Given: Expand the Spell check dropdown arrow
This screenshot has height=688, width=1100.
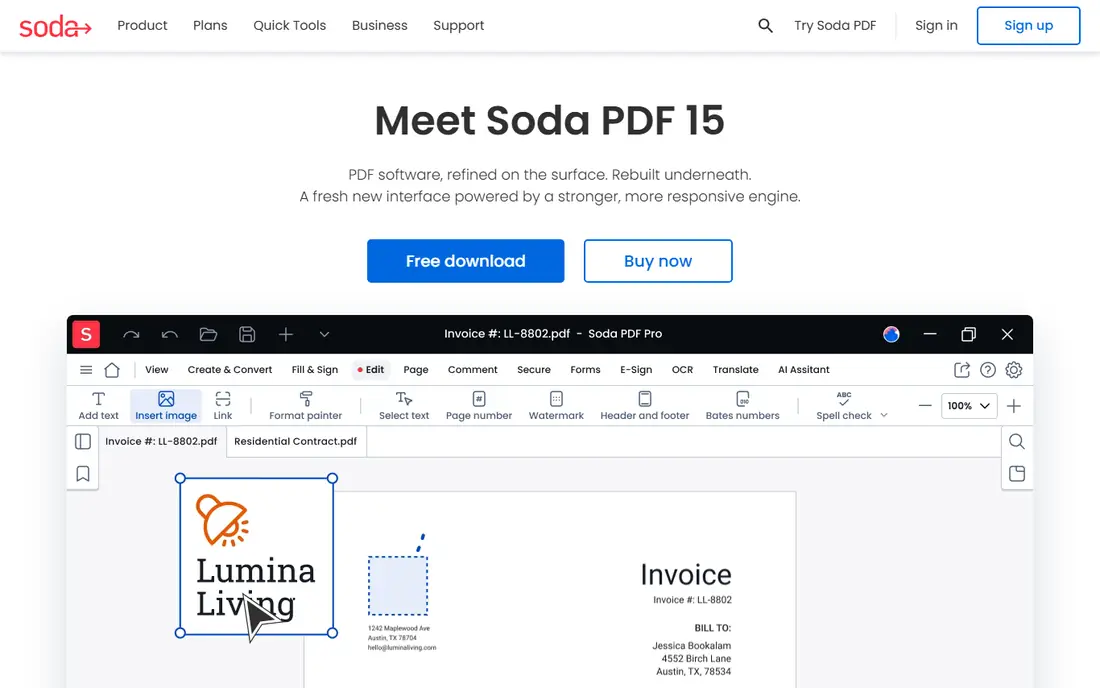Looking at the screenshot, I should (x=884, y=415).
